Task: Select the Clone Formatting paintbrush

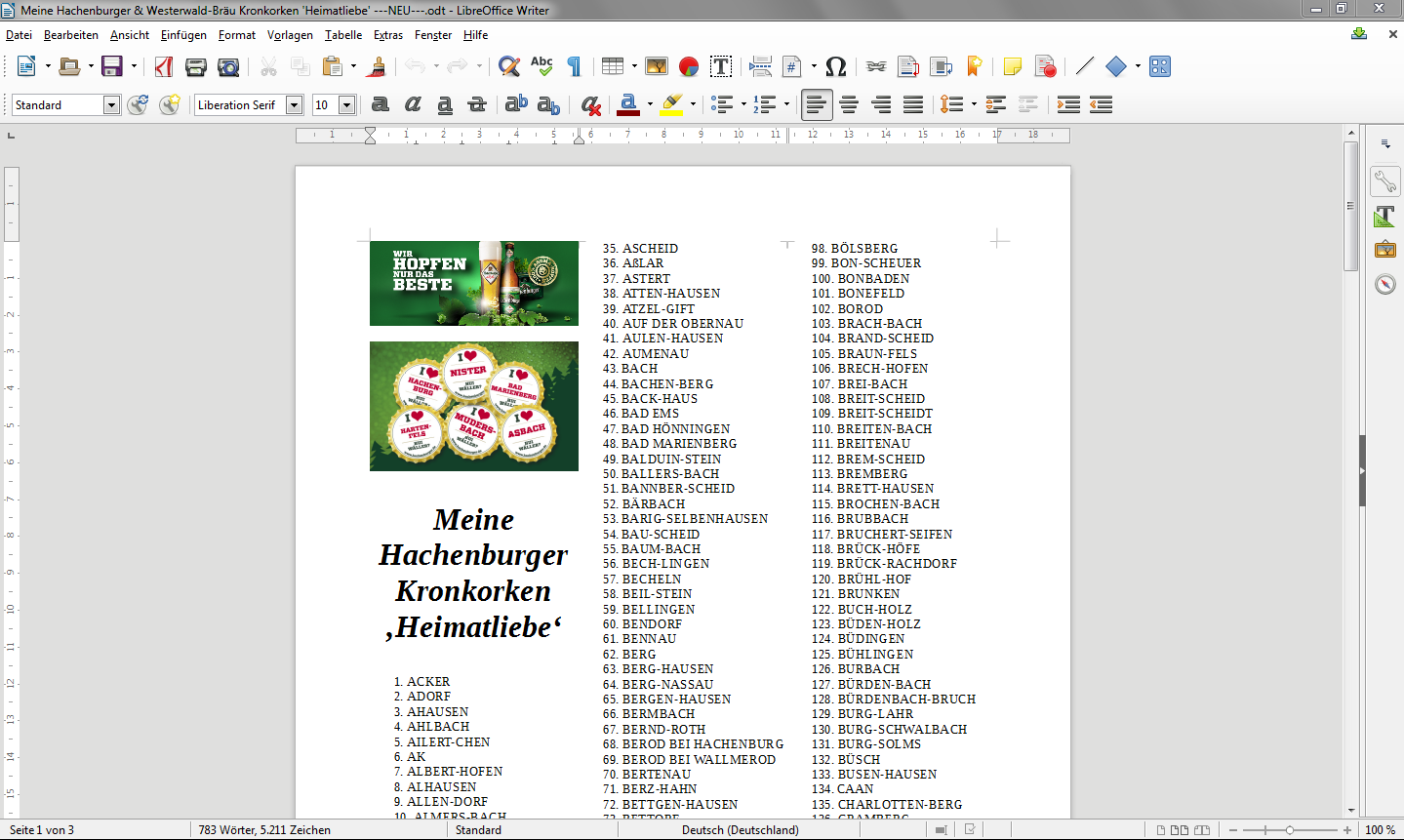Action: pos(378,66)
